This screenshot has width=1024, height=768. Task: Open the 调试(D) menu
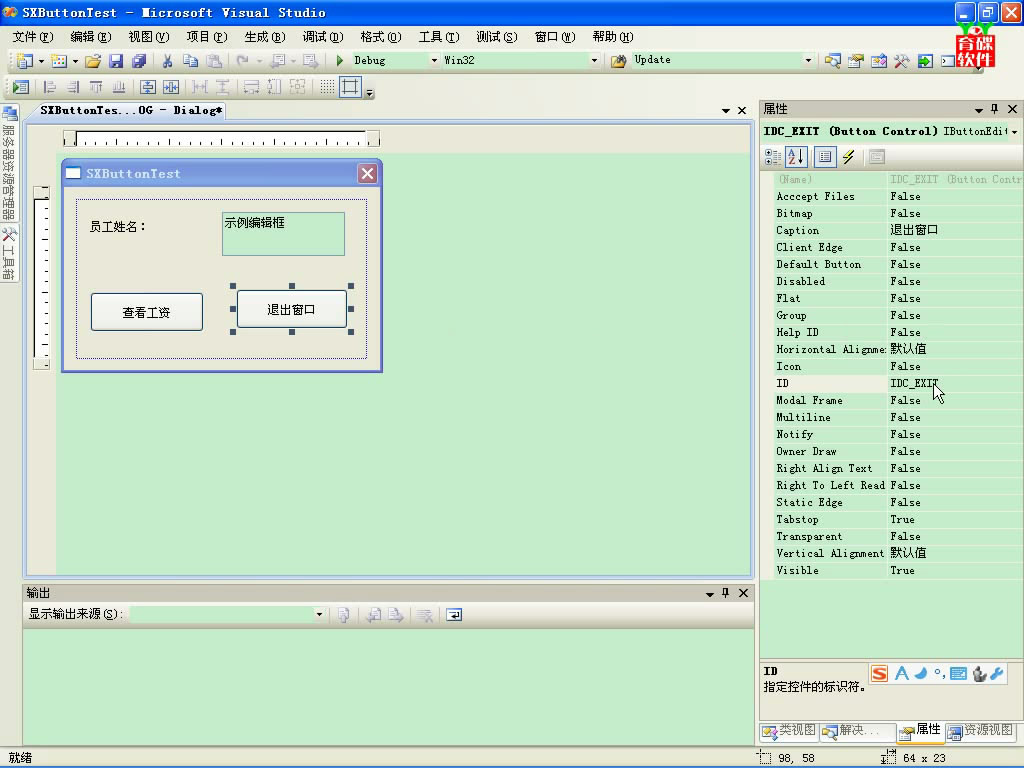pyautogui.click(x=323, y=37)
